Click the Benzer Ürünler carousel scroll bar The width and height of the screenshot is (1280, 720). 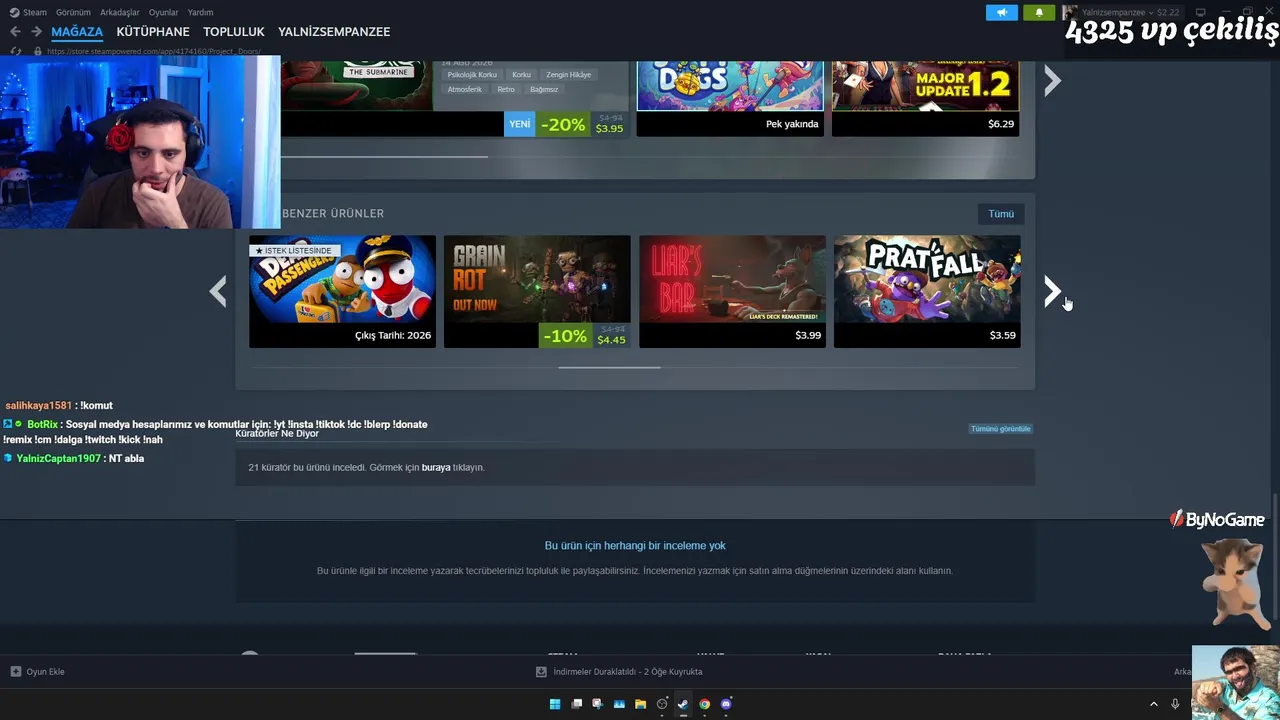[609, 368]
